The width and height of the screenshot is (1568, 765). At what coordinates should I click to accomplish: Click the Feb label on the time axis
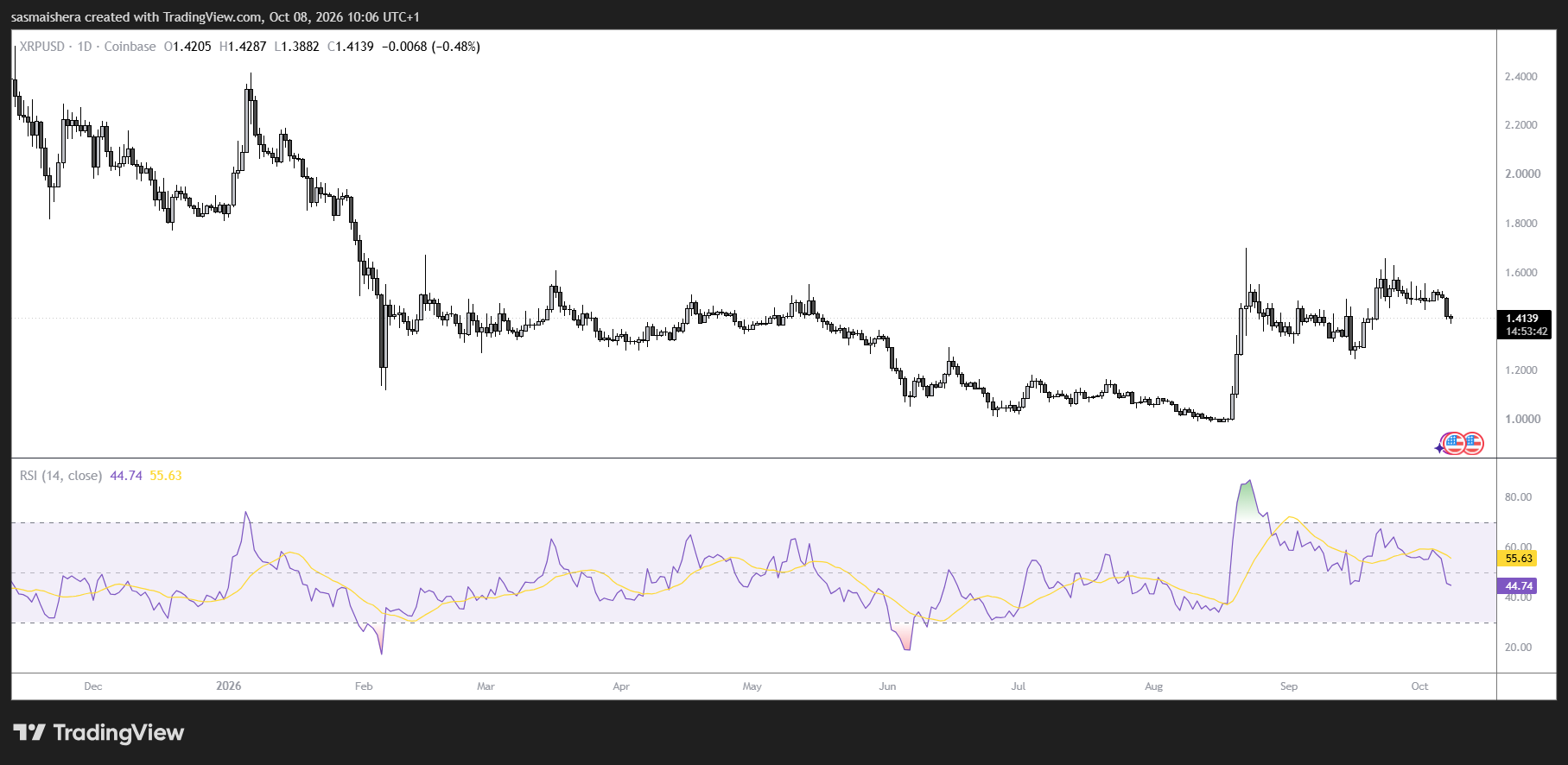[364, 686]
